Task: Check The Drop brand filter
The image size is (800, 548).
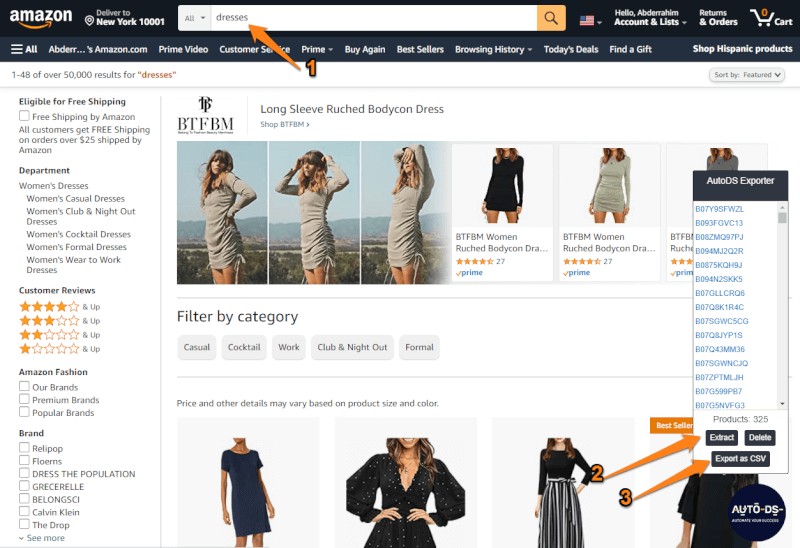Action: pos(24,524)
